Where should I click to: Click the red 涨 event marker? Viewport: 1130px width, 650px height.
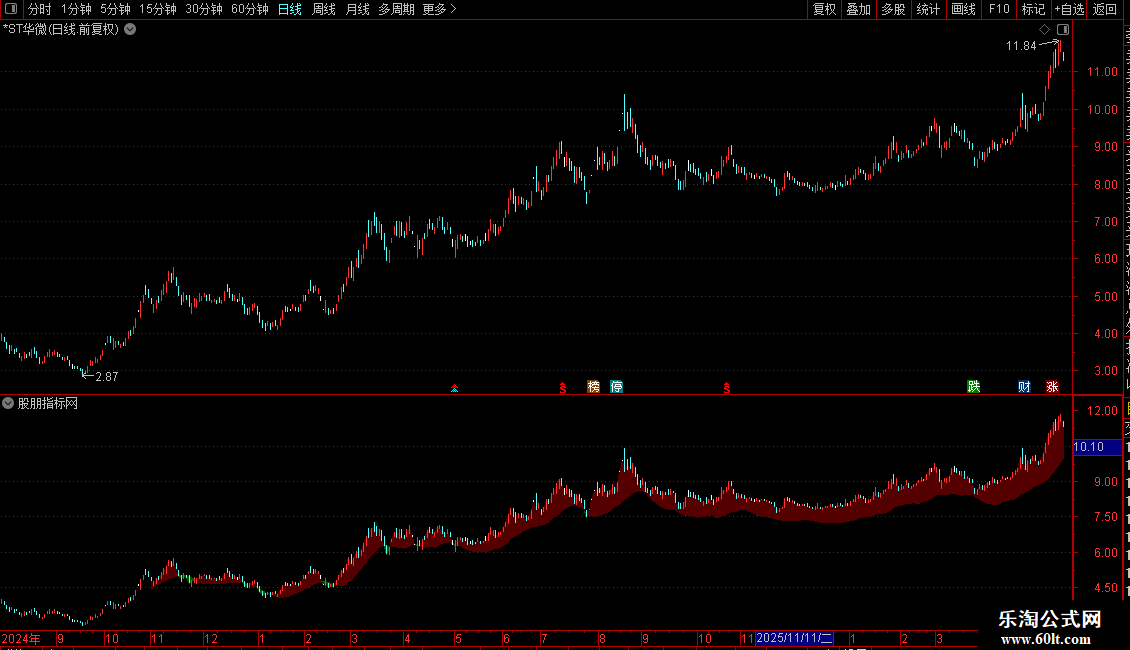click(1052, 387)
